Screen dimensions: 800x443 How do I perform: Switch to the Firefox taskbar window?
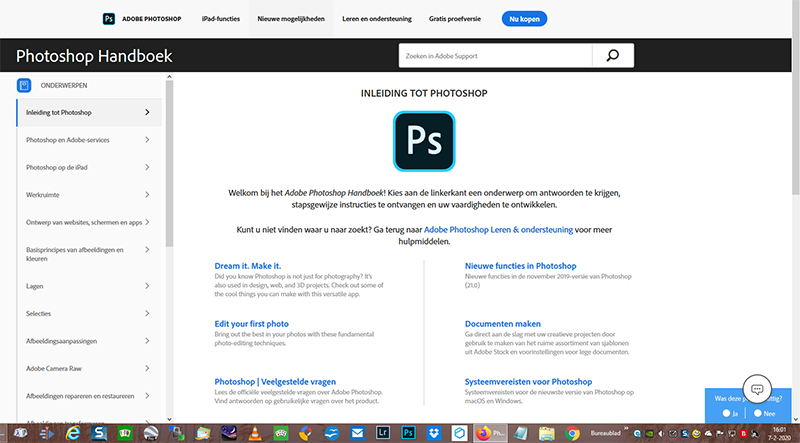[x=490, y=433]
